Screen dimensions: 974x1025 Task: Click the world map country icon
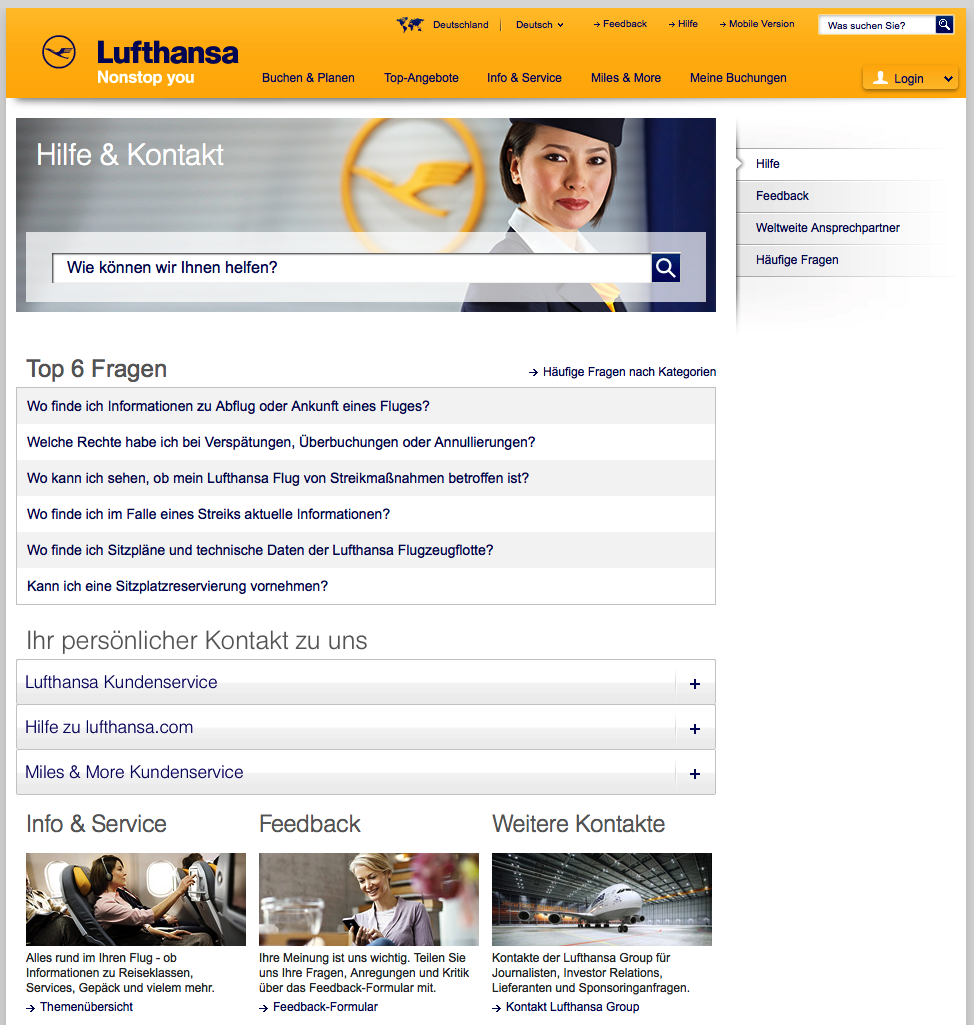coord(410,25)
